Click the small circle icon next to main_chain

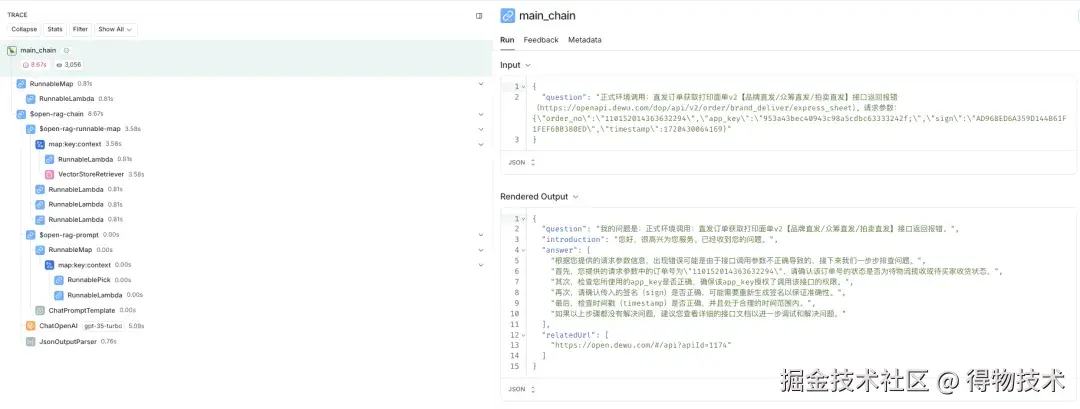tap(66, 50)
